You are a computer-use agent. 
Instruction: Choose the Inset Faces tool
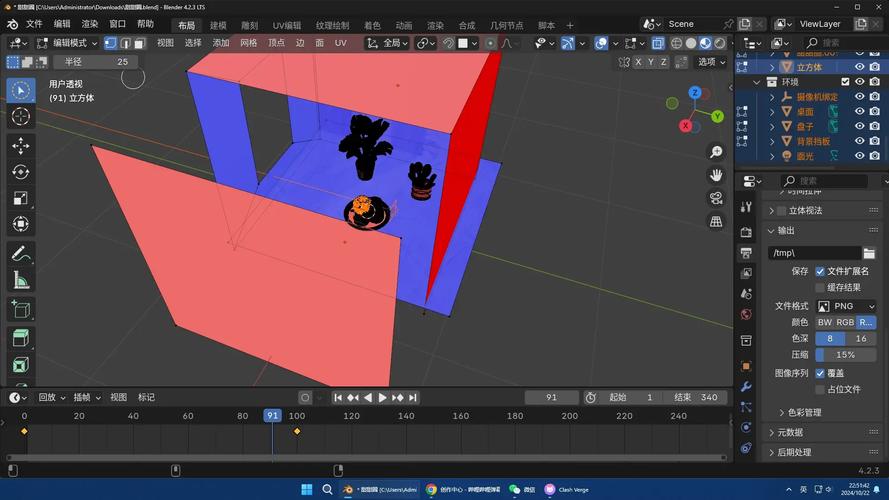click(21, 365)
